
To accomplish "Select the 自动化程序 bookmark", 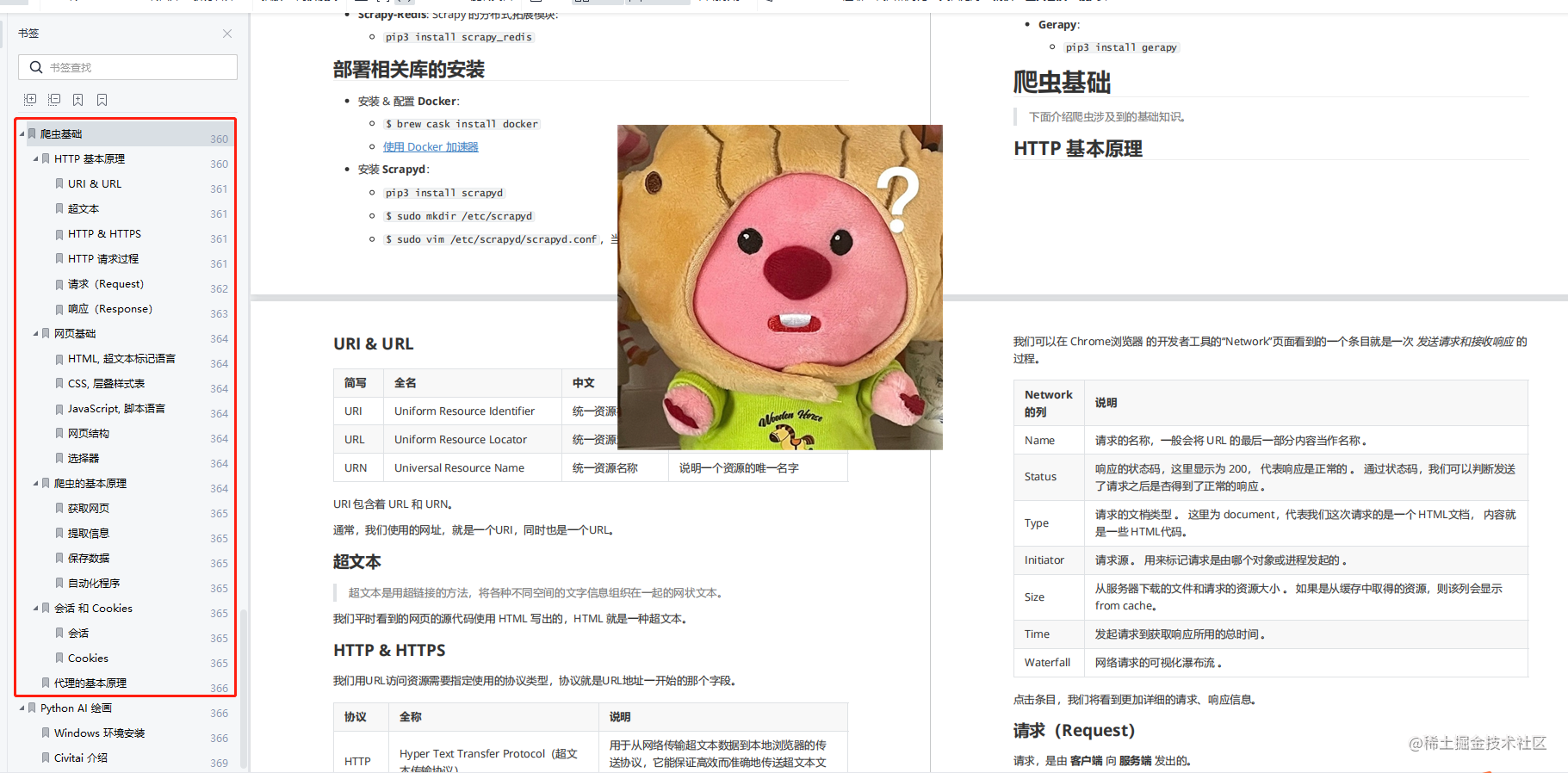I will point(94,583).
